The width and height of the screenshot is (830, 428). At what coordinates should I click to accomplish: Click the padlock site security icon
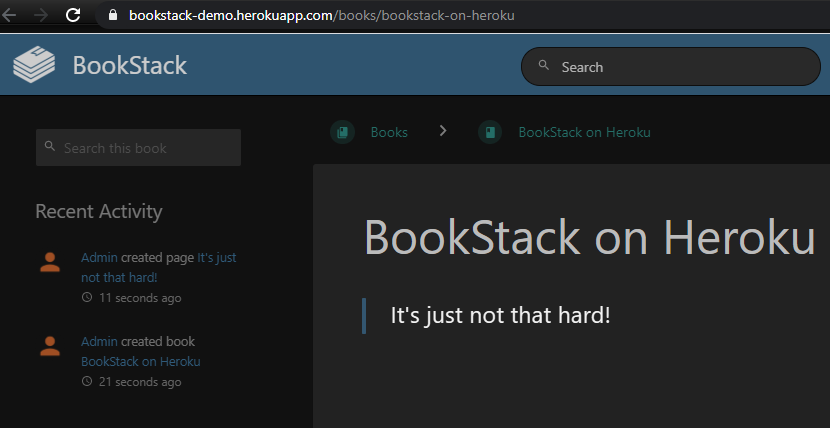(x=112, y=15)
